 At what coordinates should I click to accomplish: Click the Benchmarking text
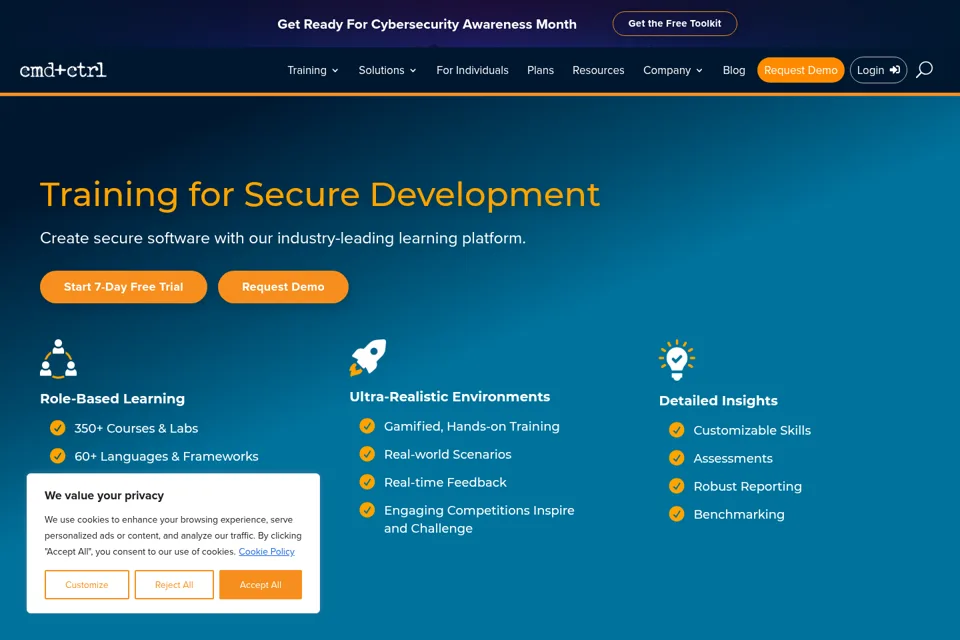pos(738,514)
